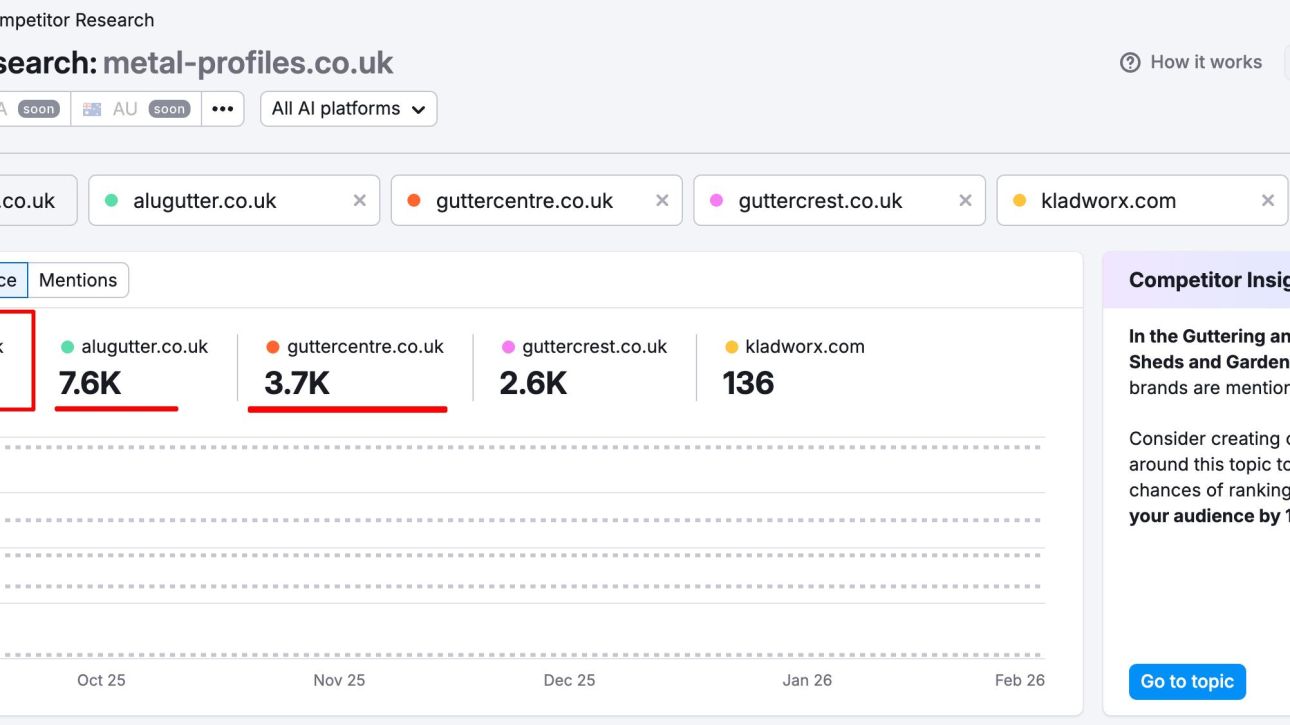Click the kladworx.com 136 metric
1290x725 pixels.
click(x=748, y=383)
